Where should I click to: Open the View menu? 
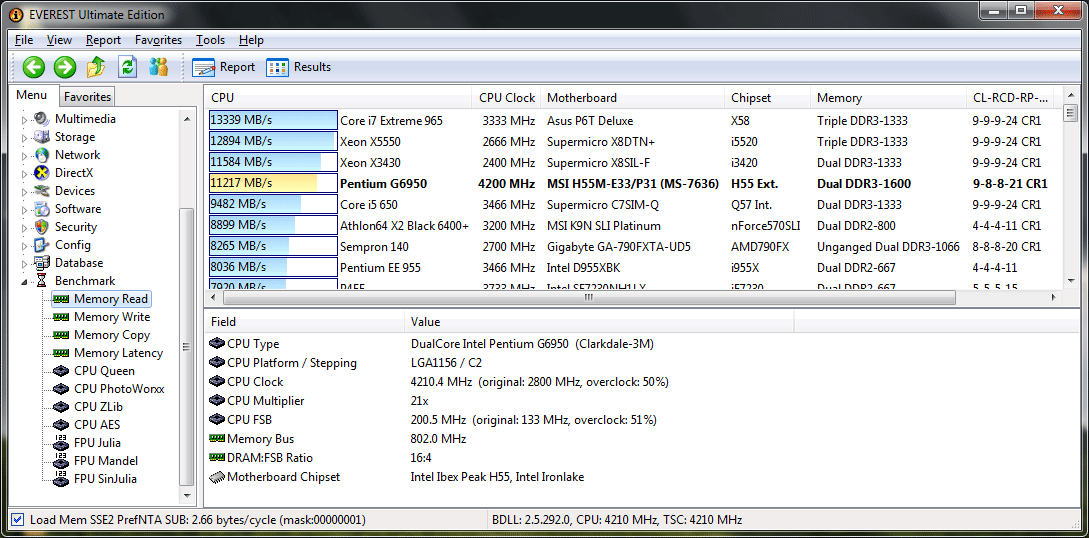[x=60, y=40]
